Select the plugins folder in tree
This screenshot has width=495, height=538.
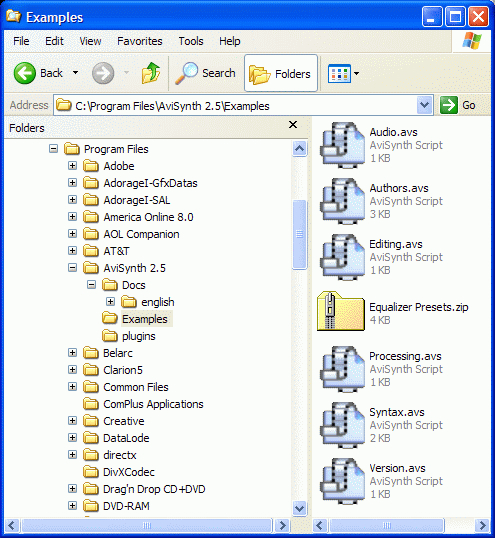click(139, 336)
